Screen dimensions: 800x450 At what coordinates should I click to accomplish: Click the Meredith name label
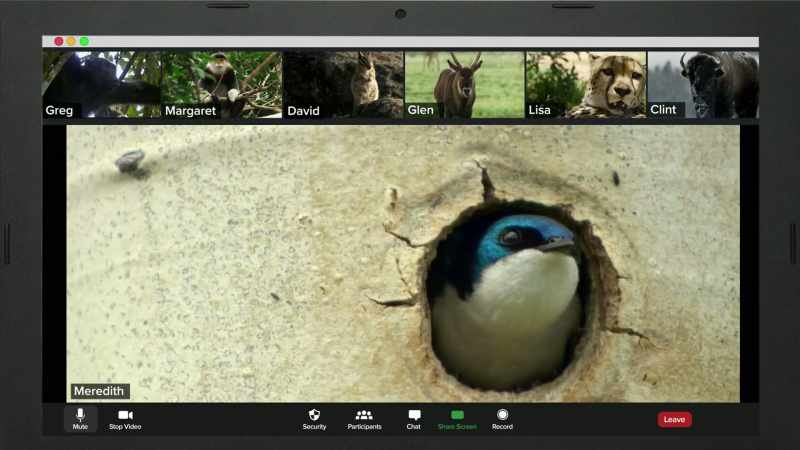pos(99,391)
